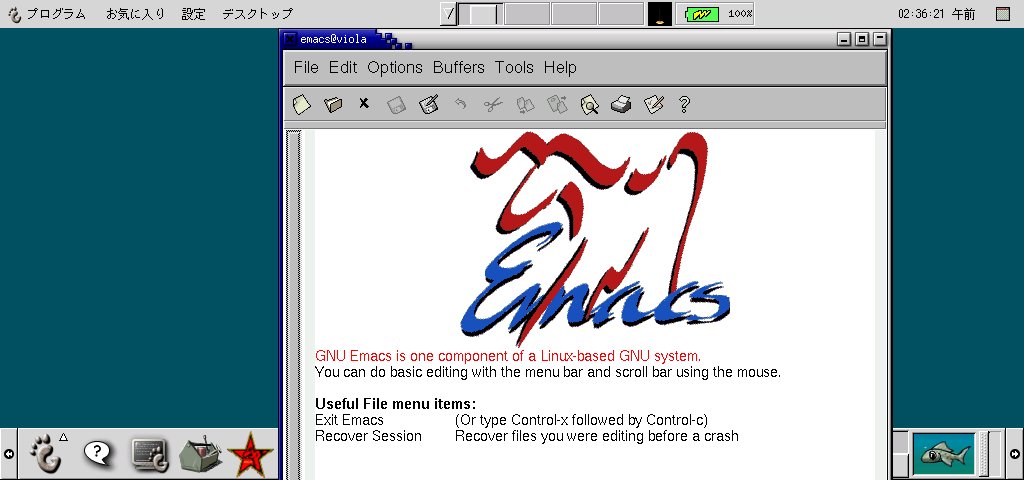
Task: Click the Save As disk-with-pen icon
Action: coord(428,104)
